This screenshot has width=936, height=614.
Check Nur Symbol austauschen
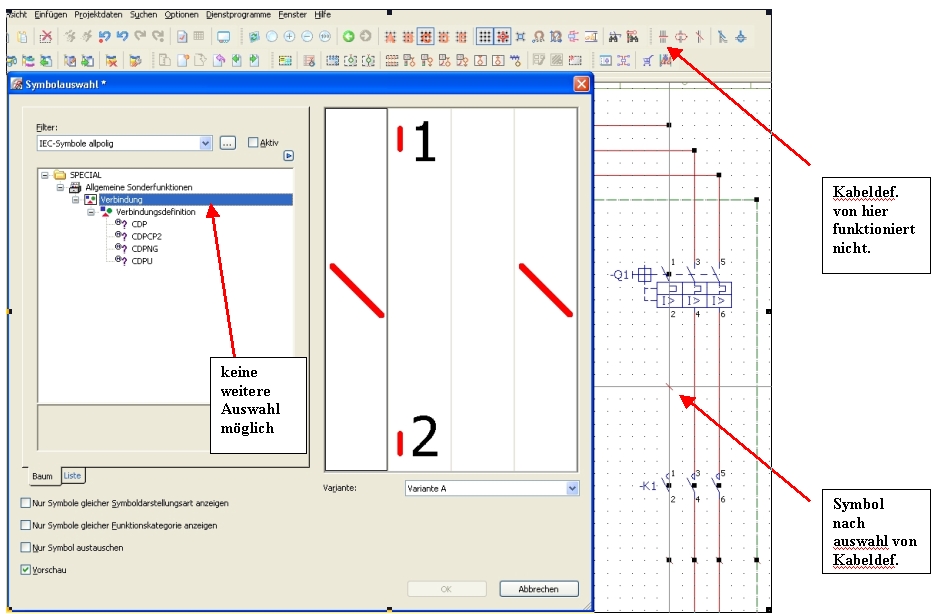click(x=25, y=547)
